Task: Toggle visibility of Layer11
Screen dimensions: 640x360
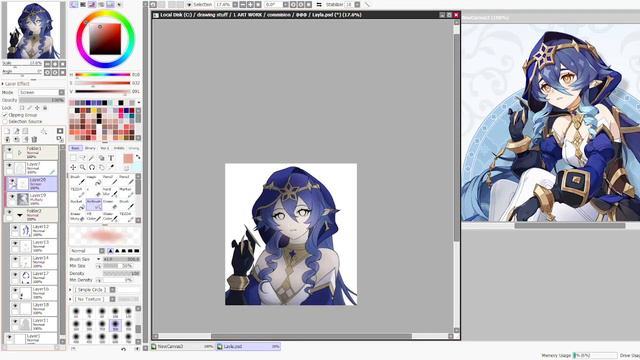Action: pos(15,322)
